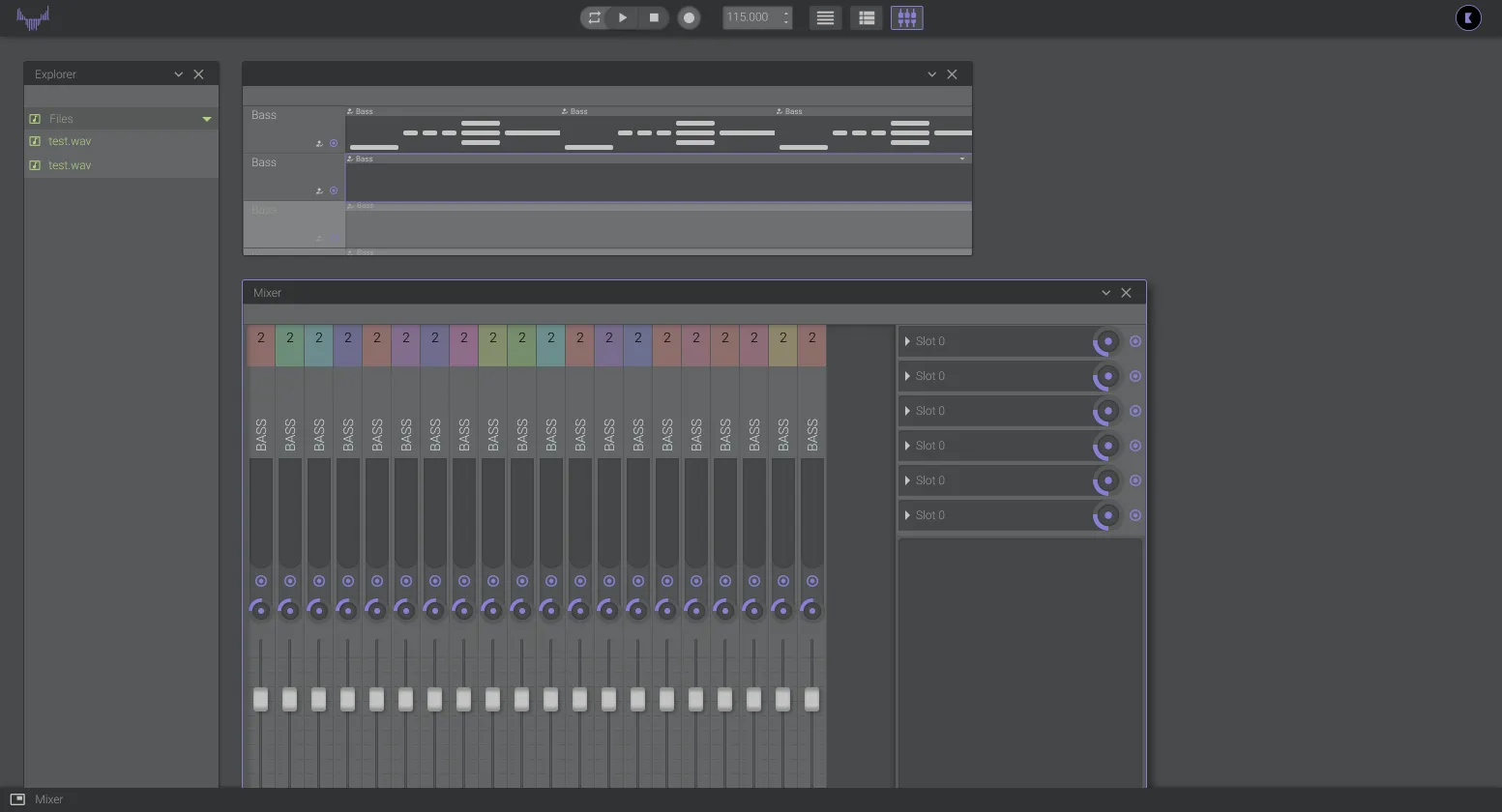
Task: Toggle the enable circle on the second Bass track
Action: [334, 190]
